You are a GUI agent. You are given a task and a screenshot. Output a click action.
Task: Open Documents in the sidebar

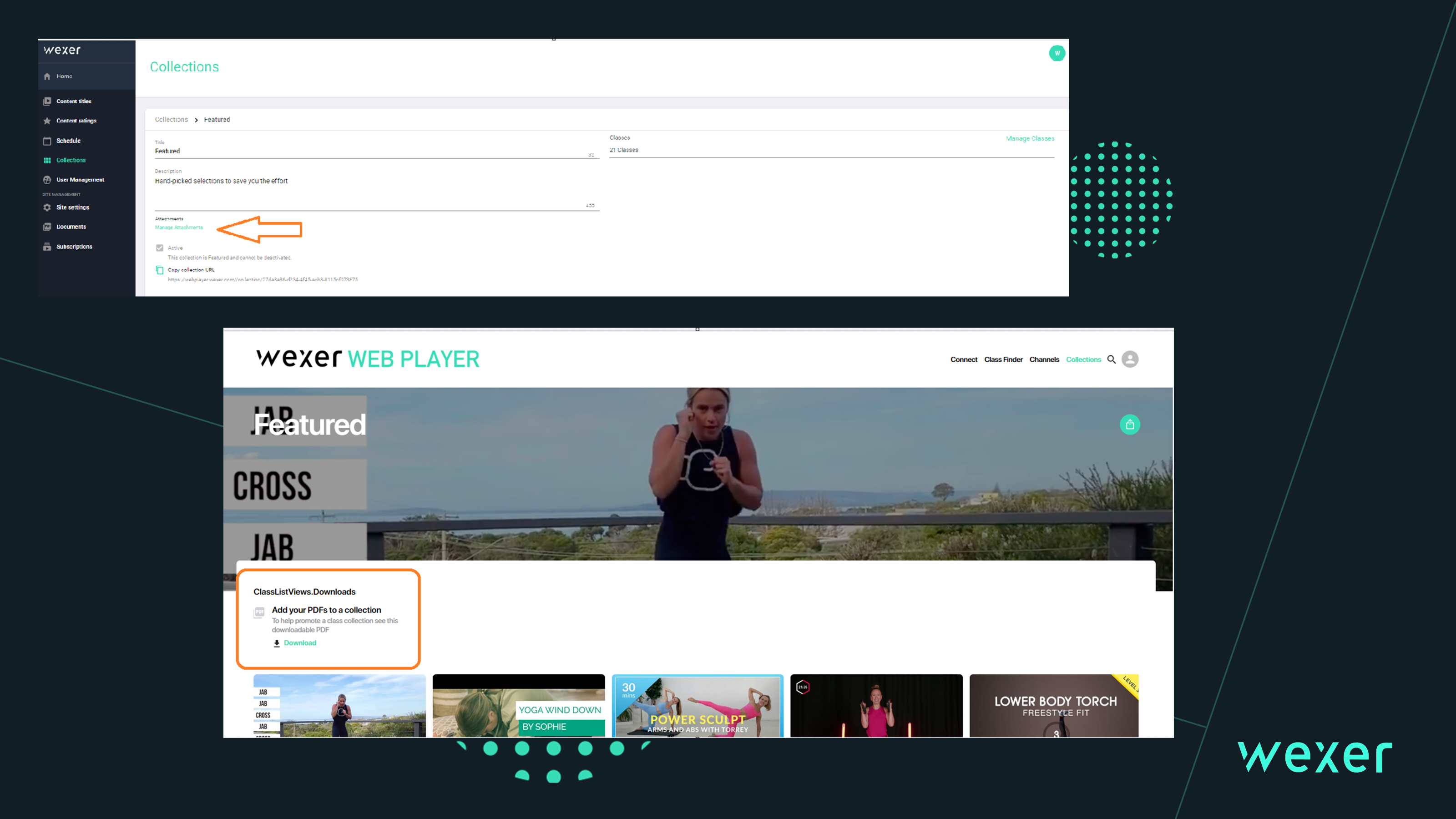(71, 227)
